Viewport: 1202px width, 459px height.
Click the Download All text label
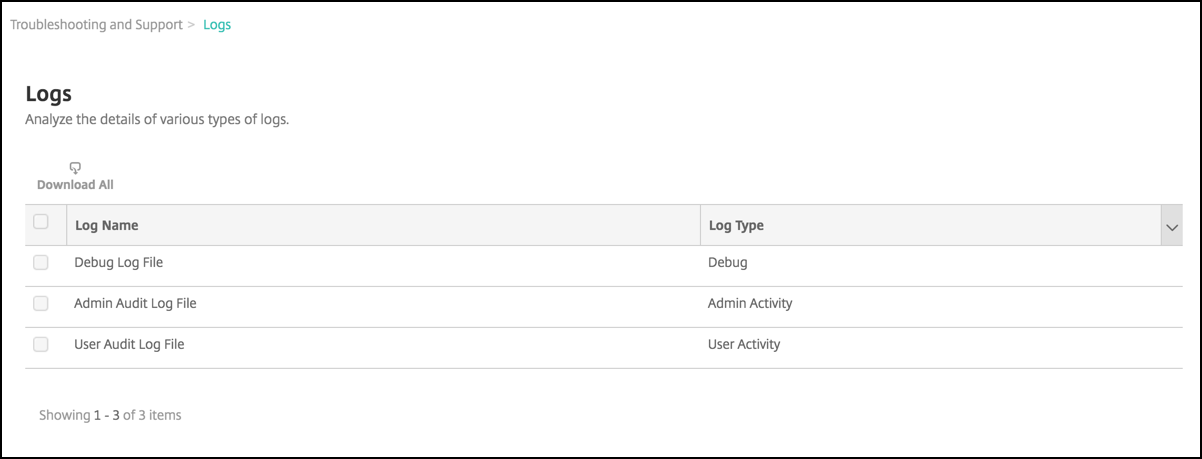(x=75, y=185)
